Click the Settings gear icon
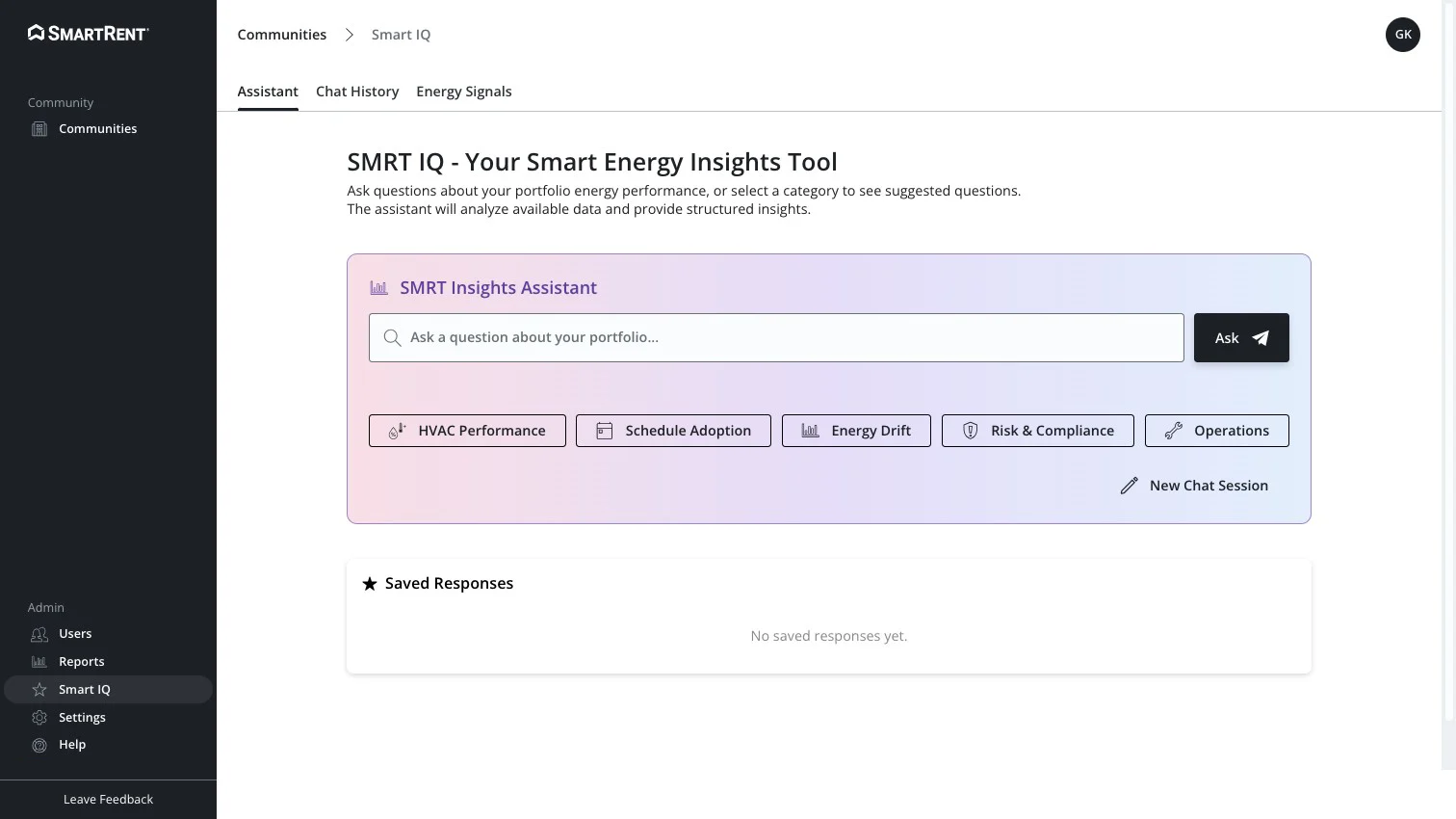The image size is (1456, 819). 39,718
